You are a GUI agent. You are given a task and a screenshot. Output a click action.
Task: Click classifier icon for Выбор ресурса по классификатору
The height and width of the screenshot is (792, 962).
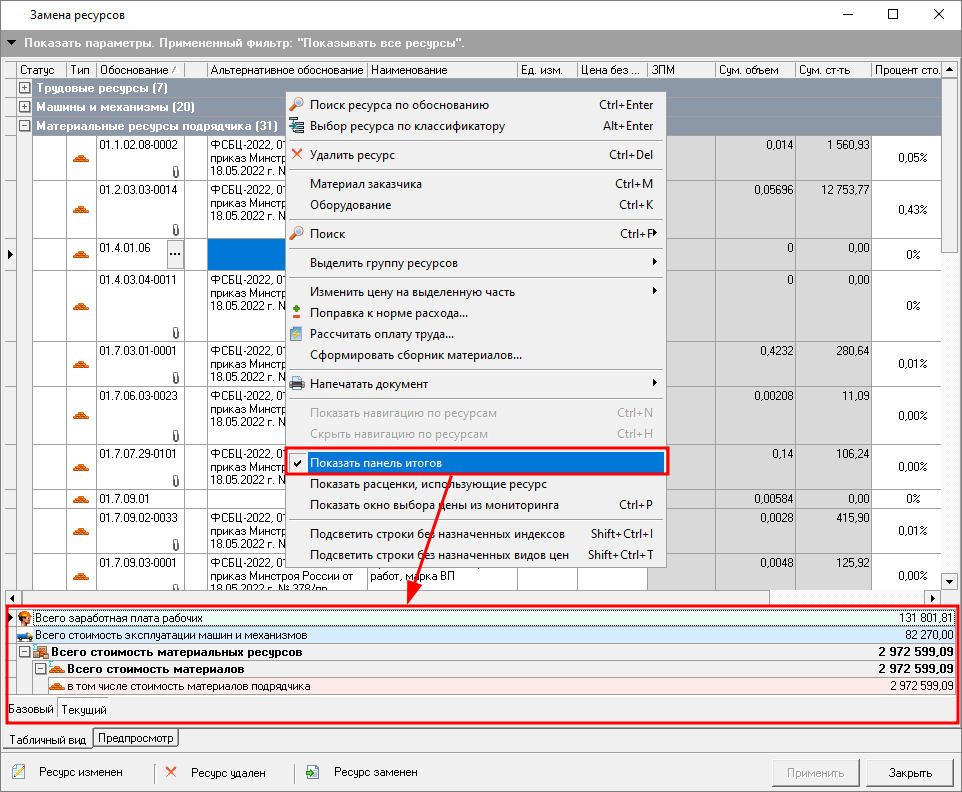click(296, 126)
